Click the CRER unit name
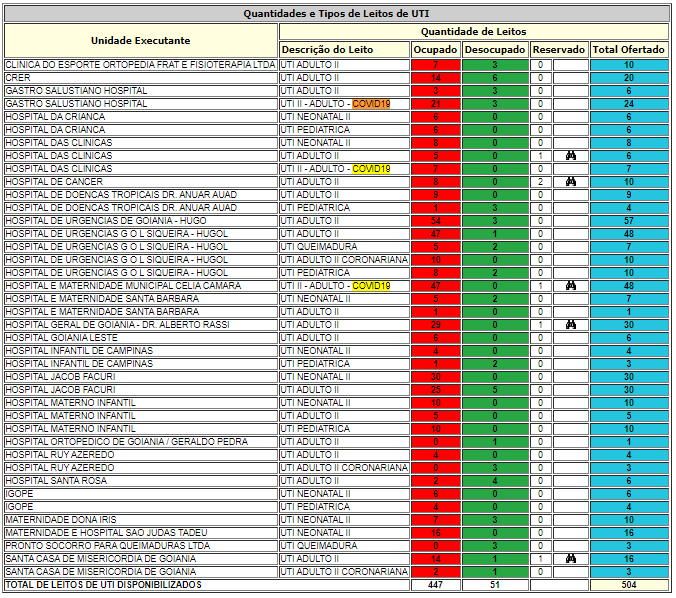 tap(18, 78)
